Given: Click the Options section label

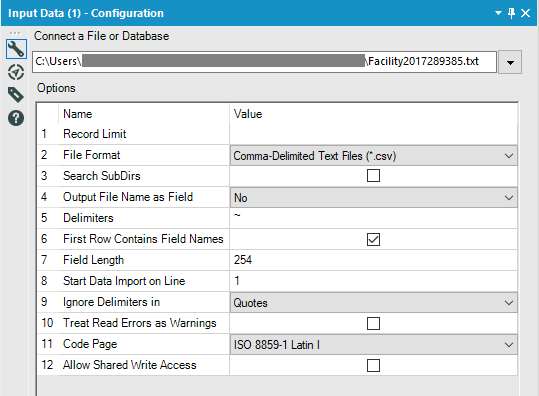Looking at the screenshot, I should [56, 88].
